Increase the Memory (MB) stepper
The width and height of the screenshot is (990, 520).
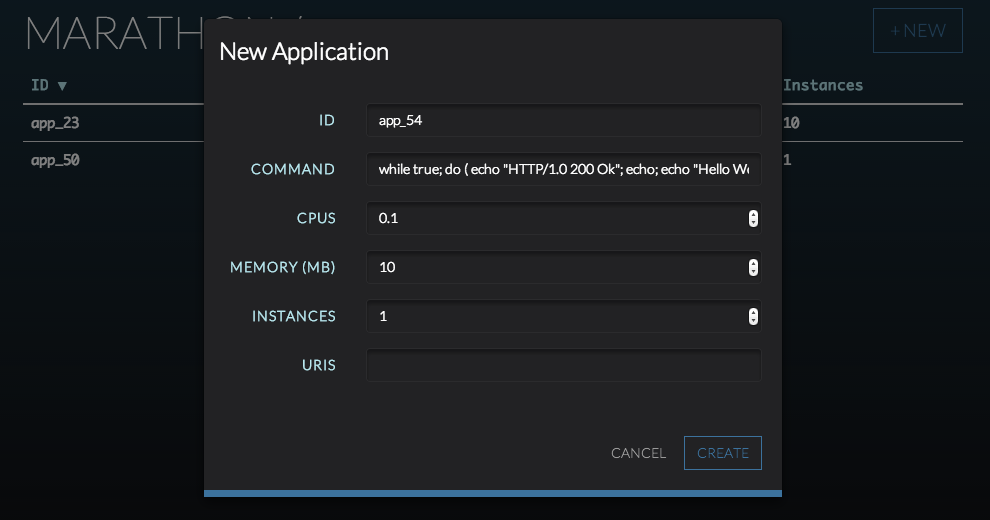(753, 263)
